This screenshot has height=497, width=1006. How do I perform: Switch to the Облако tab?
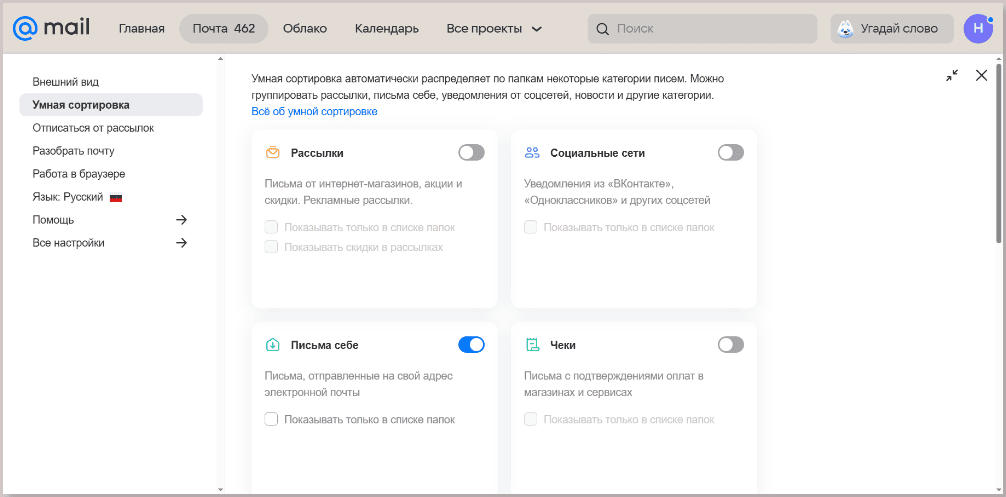pos(305,29)
